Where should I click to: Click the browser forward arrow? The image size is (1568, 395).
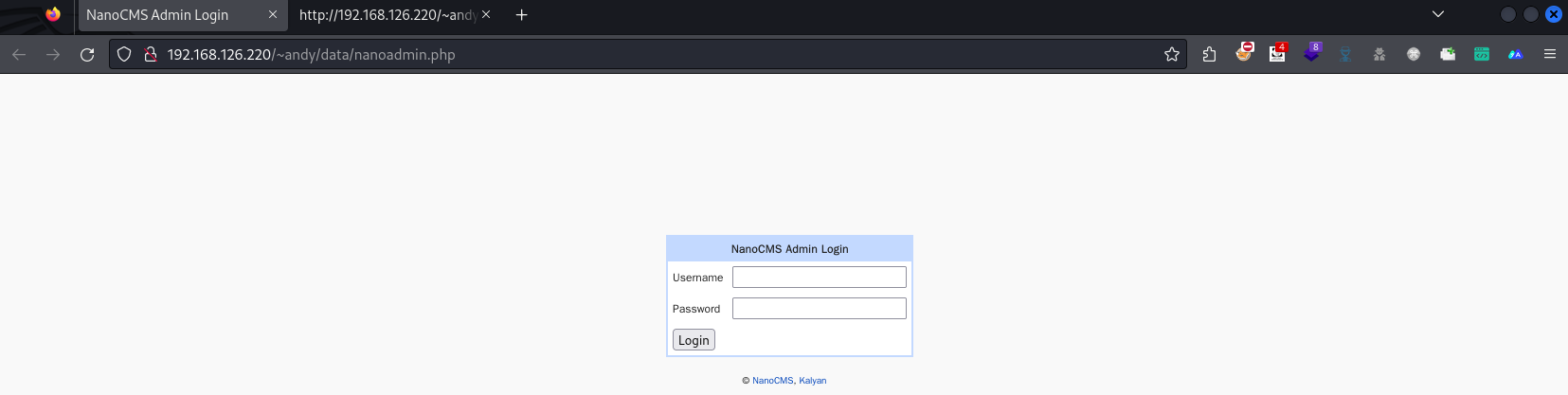click(53, 55)
